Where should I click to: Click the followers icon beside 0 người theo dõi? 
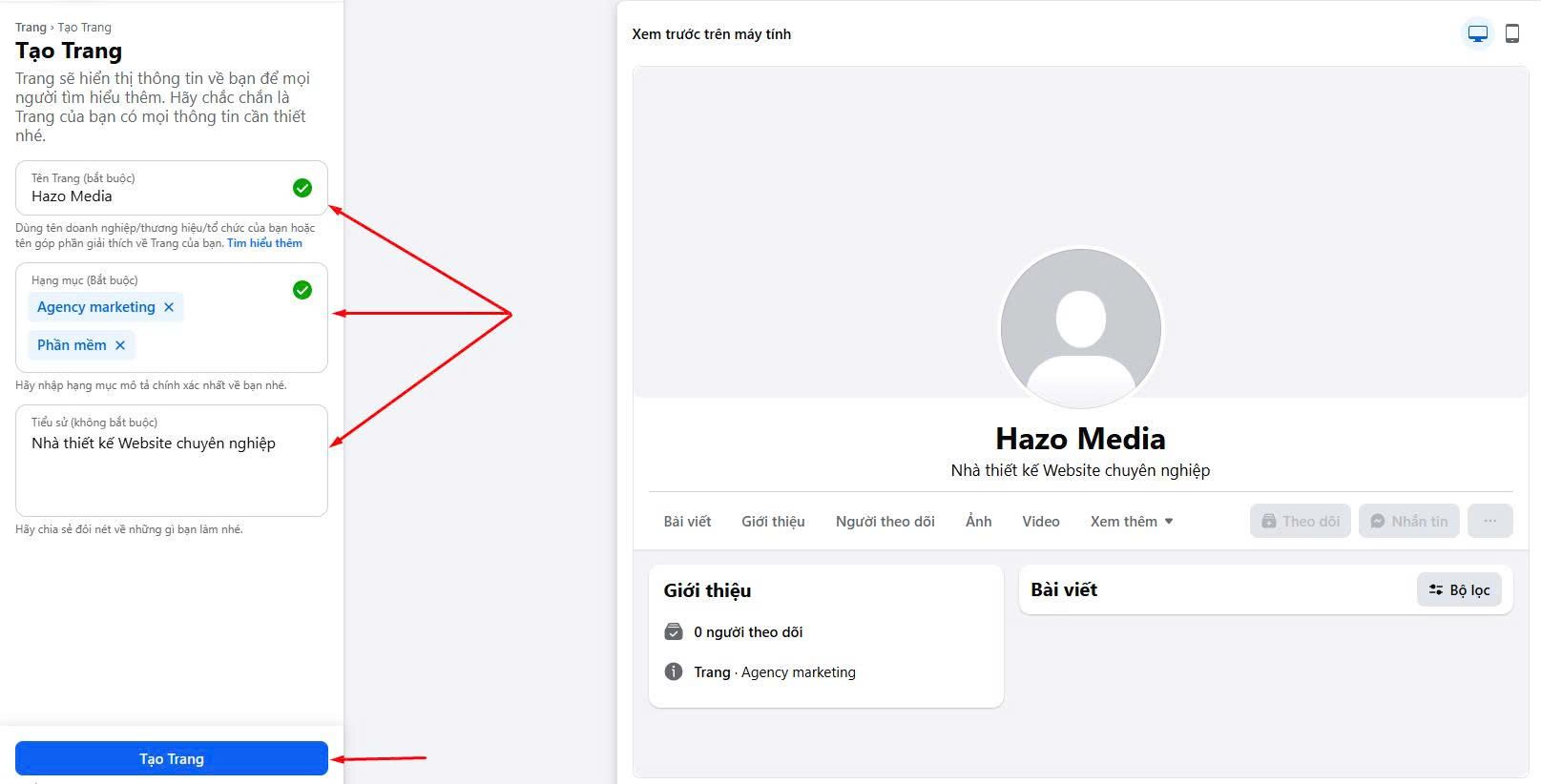(x=674, y=631)
